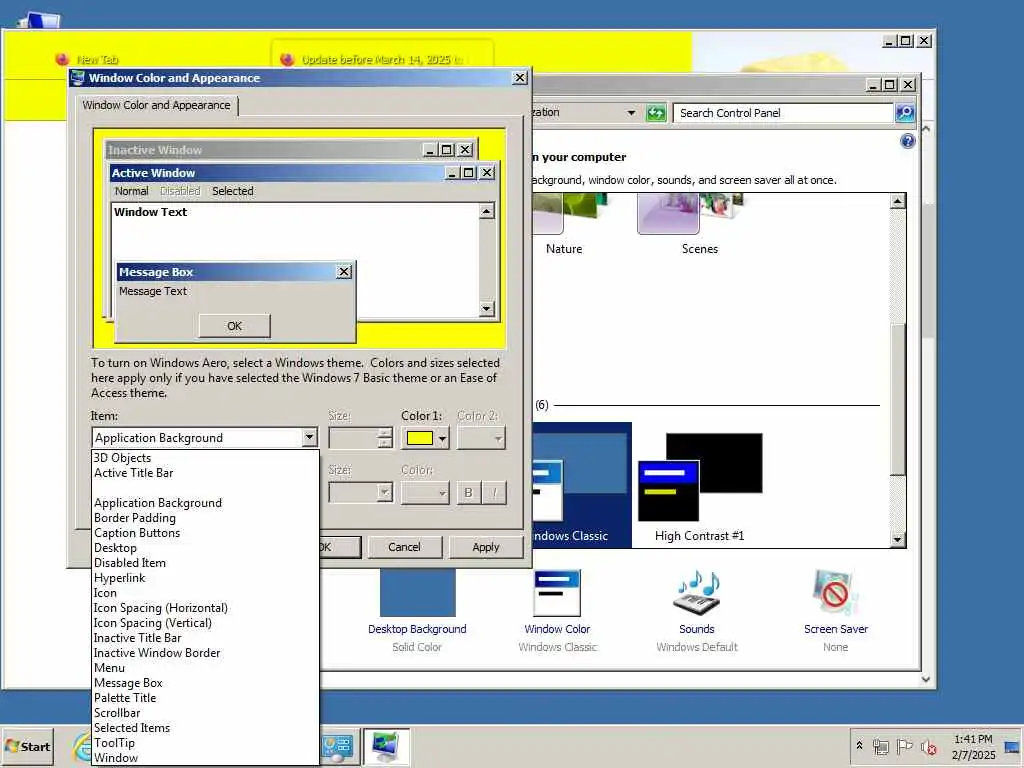The height and width of the screenshot is (768, 1024).
Task: Open the Sounds piano icon
Action: (x=697, y=592)
